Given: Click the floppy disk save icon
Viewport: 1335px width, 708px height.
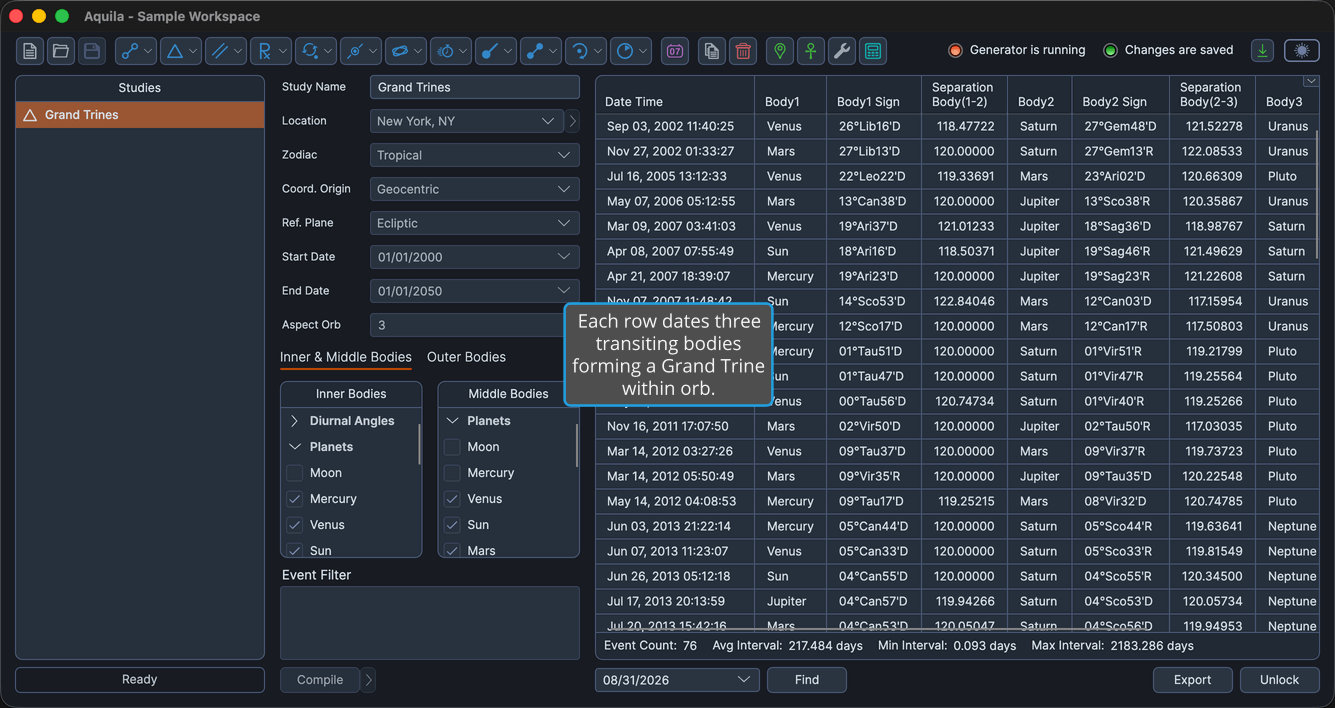Looking at the screenshot, I should tap(92, 51).
